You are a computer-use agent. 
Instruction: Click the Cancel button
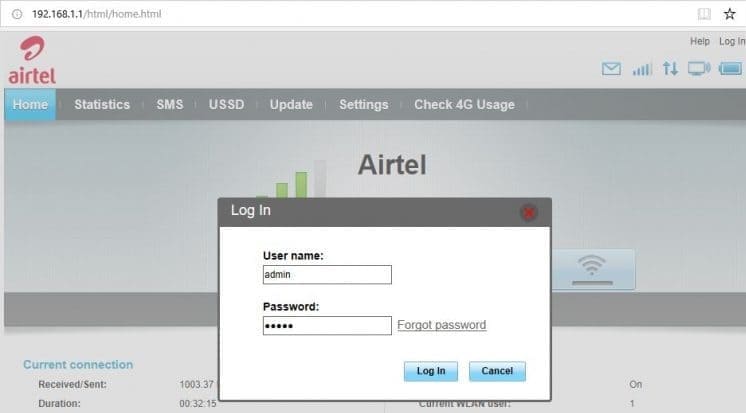pyautogui.click(x=497, y=371)
